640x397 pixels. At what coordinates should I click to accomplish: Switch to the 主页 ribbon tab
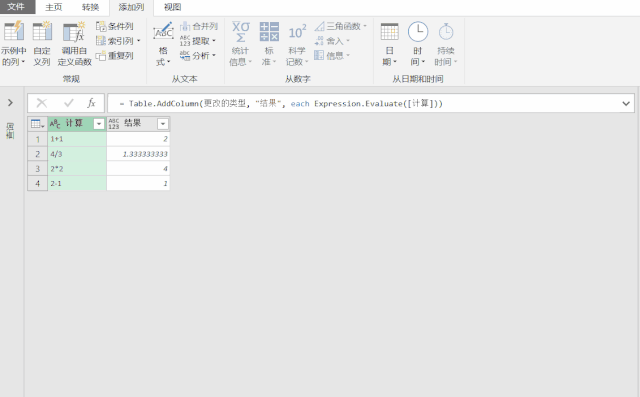(53, 7)
